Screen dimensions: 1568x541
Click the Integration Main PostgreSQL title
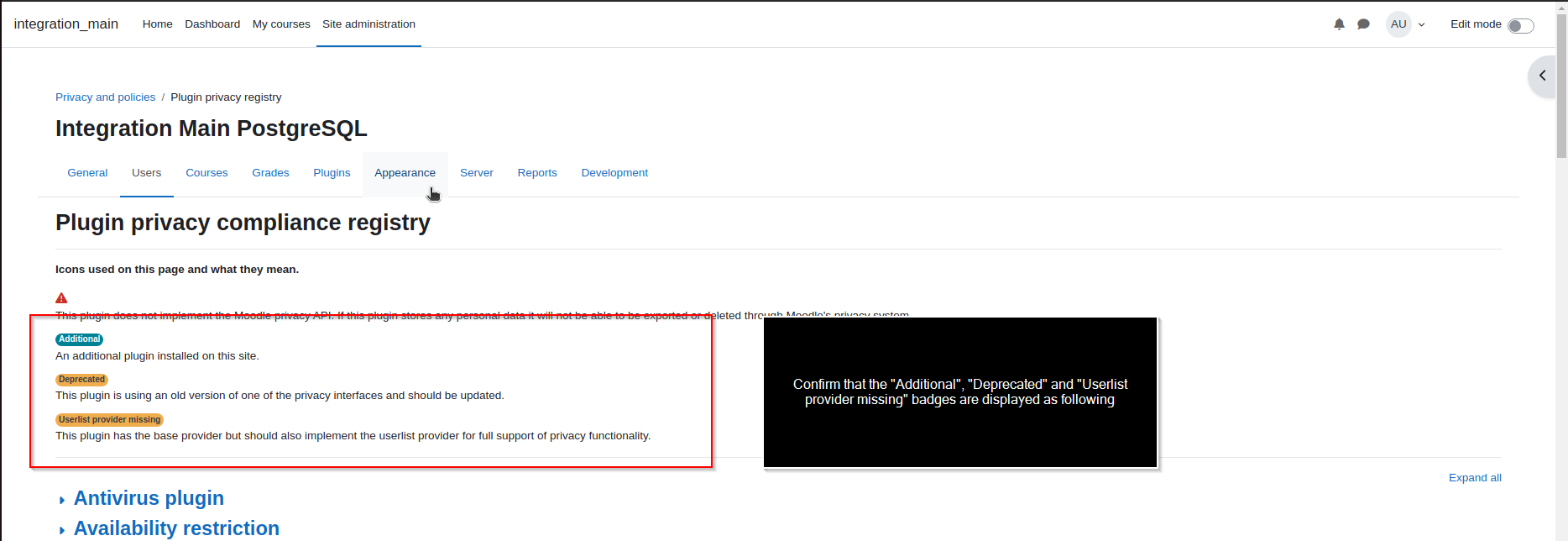pos(212,129)
